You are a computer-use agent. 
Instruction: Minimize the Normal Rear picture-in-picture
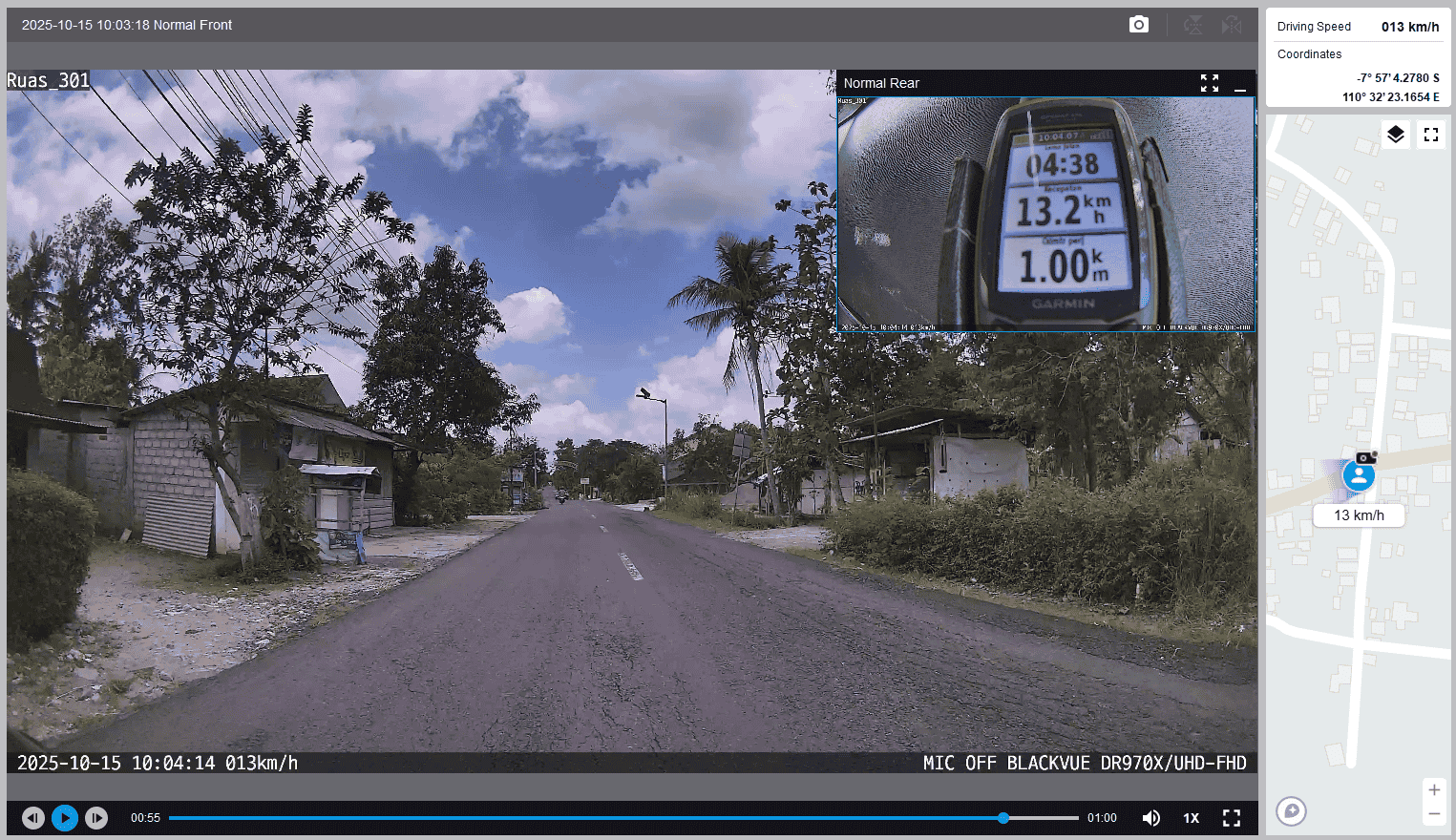coord(1240,84)
